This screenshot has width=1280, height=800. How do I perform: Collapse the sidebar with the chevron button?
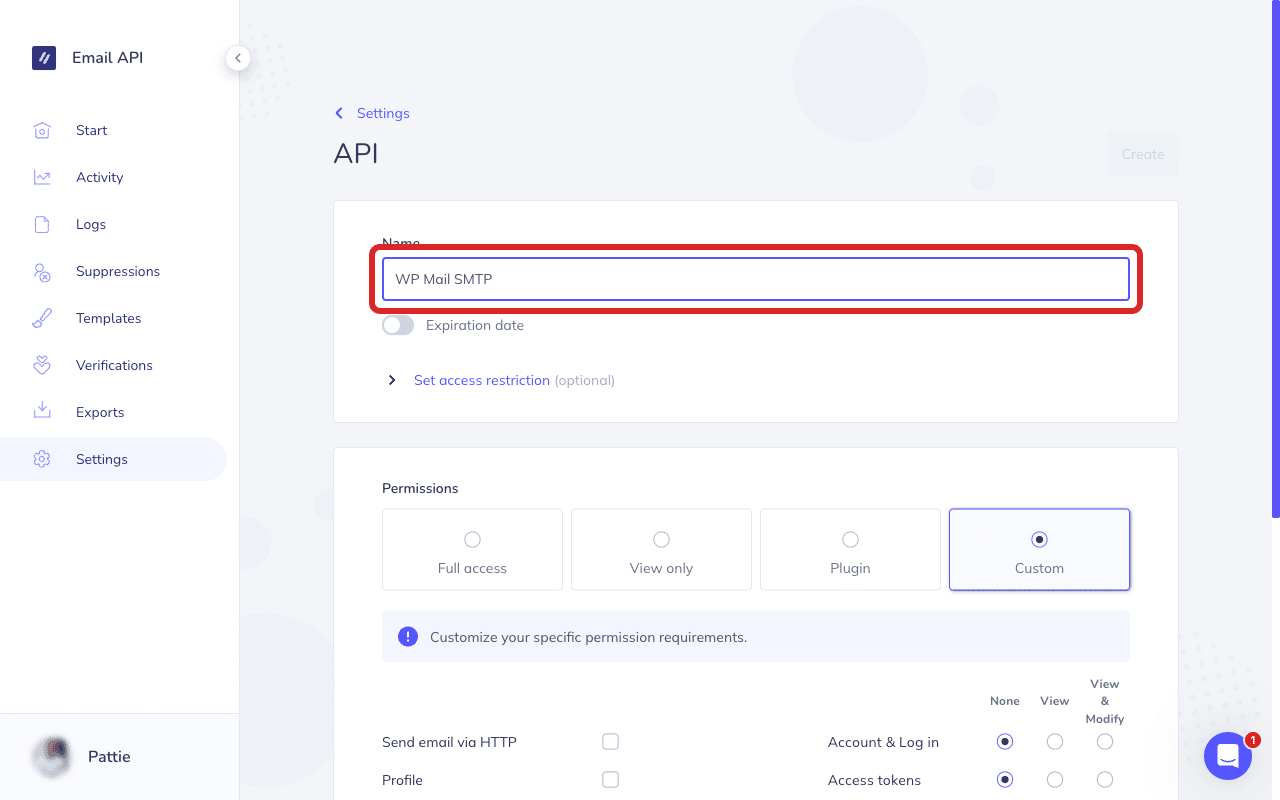(x=237, y=58)
